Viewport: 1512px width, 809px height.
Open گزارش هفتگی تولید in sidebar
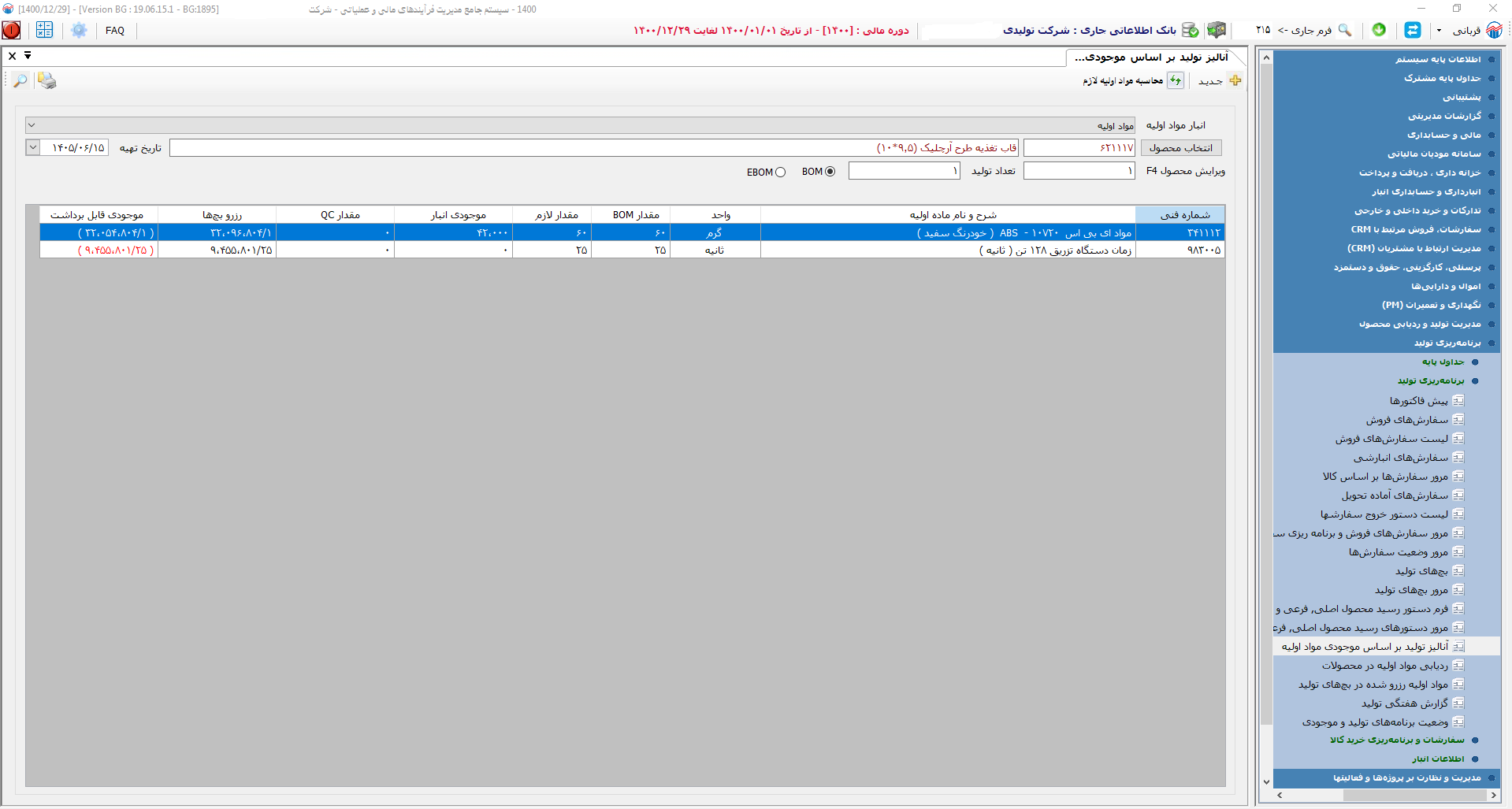pyautogui.click(x=1404, y=703)
